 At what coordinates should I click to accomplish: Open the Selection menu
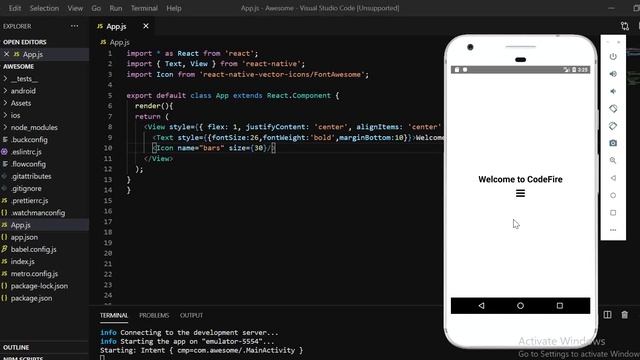pyautogui.click(x=44, y=8)
